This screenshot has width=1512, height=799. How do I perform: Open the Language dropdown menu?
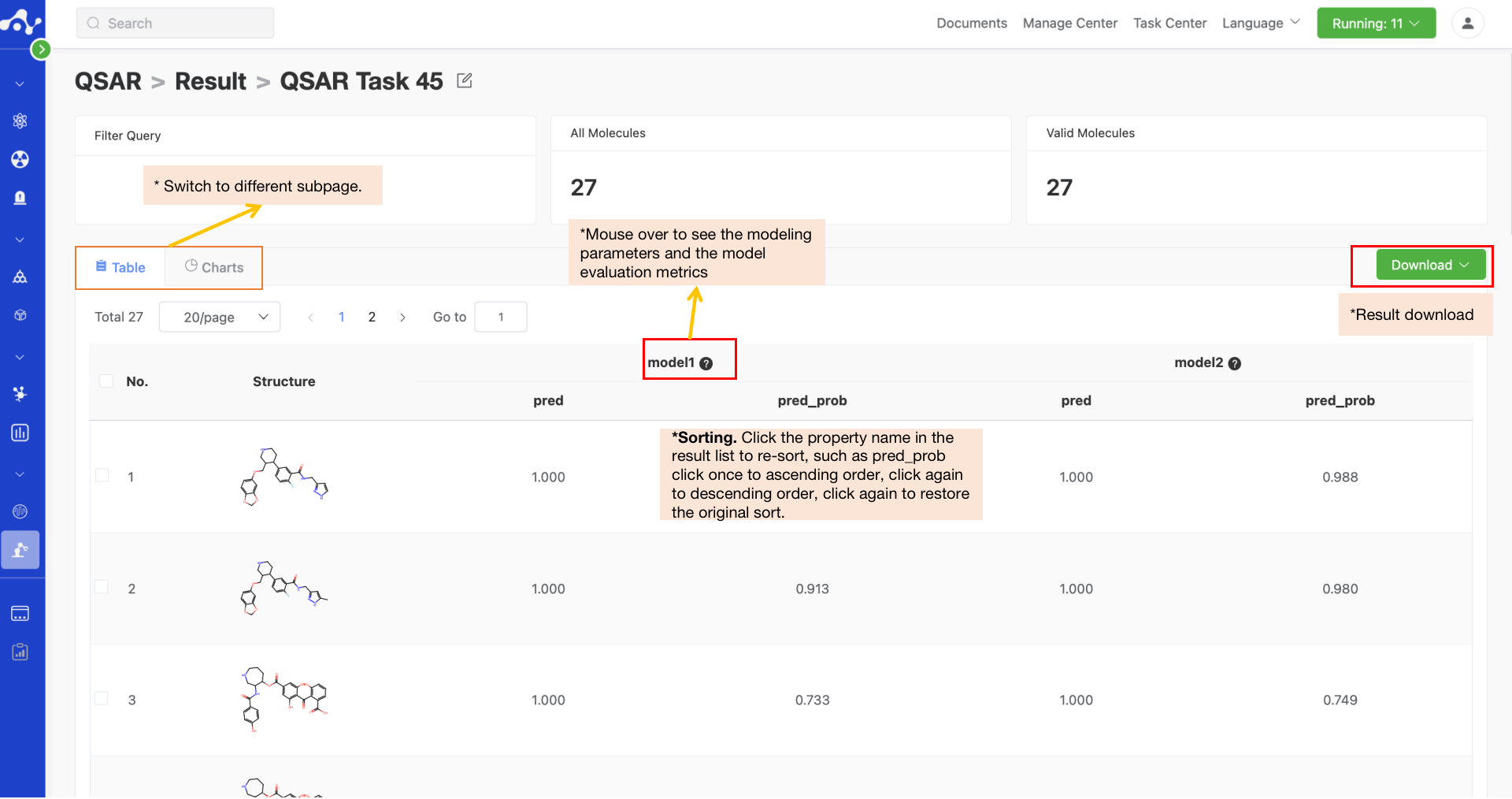[1260, 24]
